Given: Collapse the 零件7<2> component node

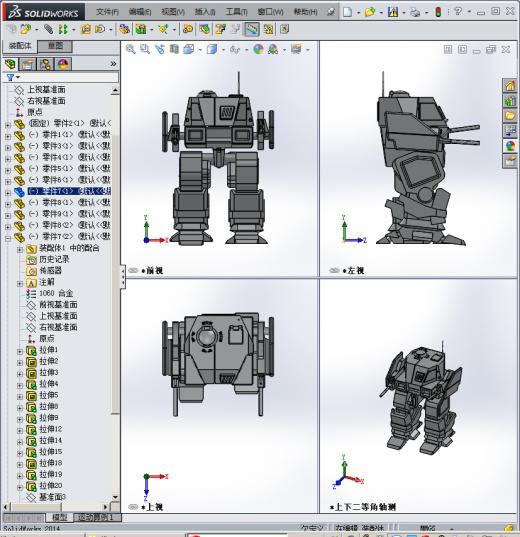Looking at the screenshot, I should 8,238.
